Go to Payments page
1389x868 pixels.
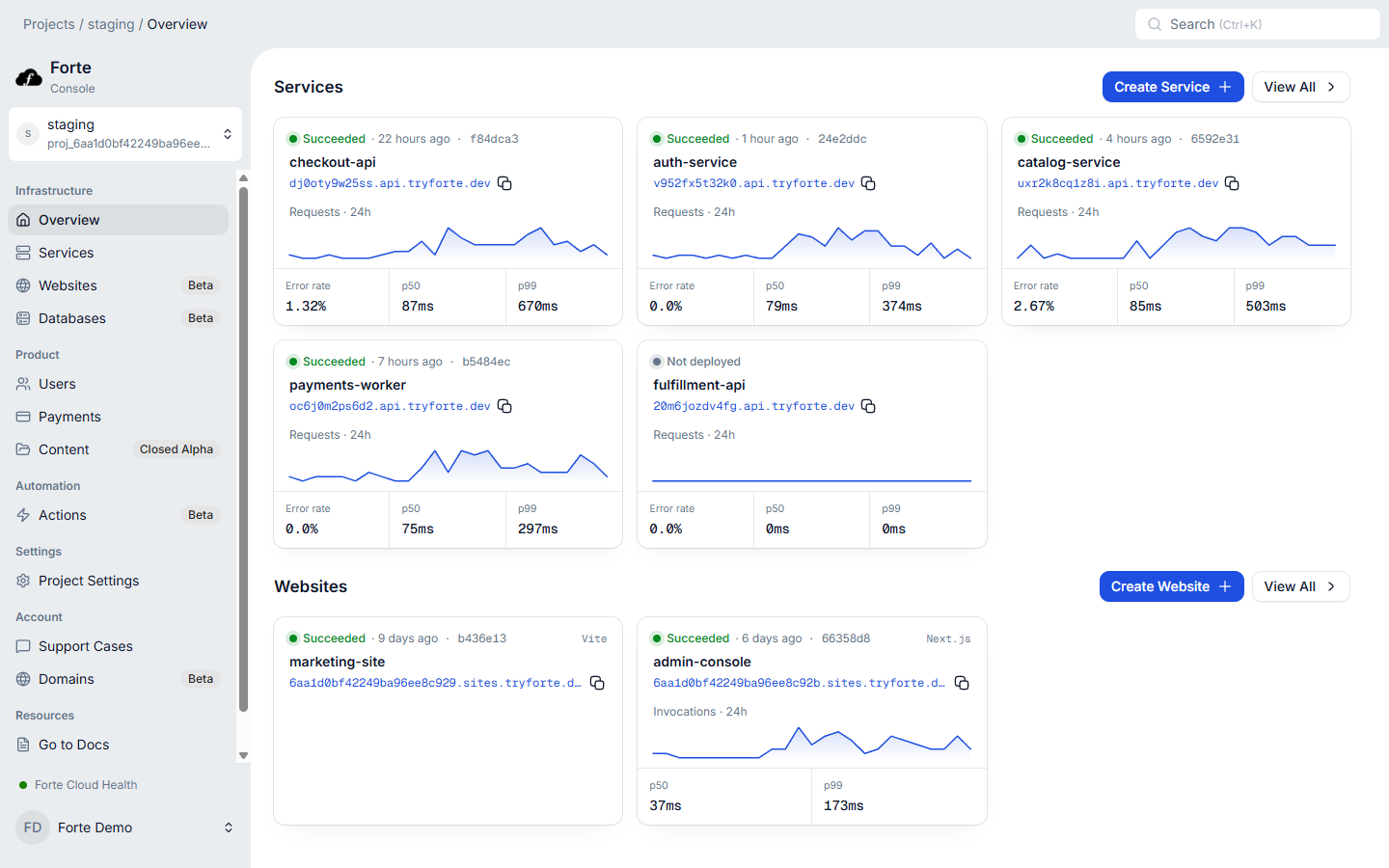pyautogui.click(x=118, y=417)
